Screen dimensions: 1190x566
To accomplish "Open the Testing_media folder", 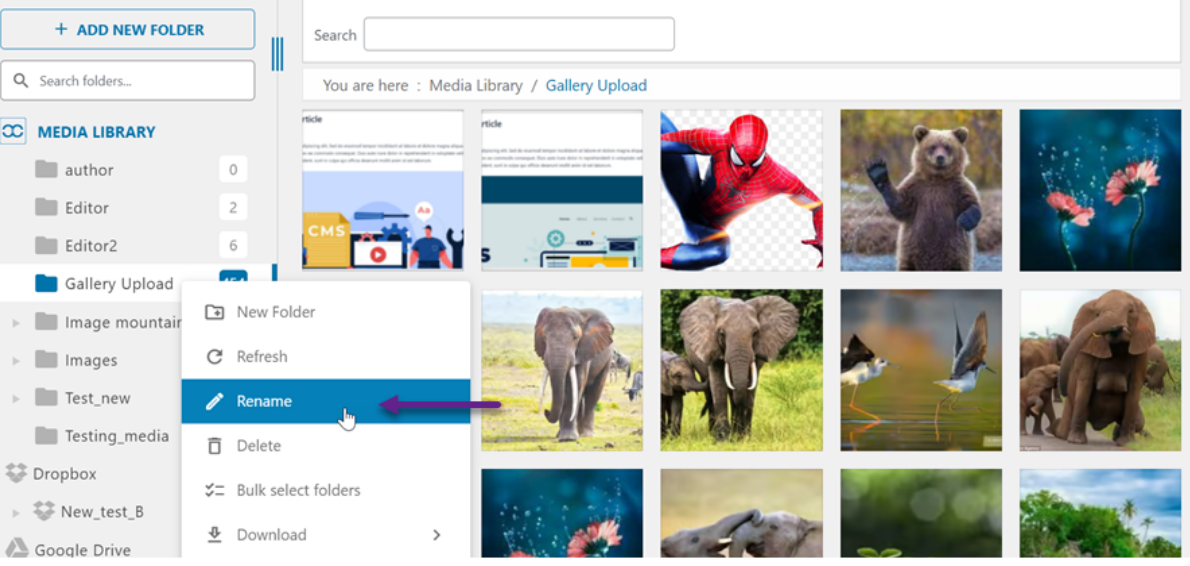I will pos(116,436).
